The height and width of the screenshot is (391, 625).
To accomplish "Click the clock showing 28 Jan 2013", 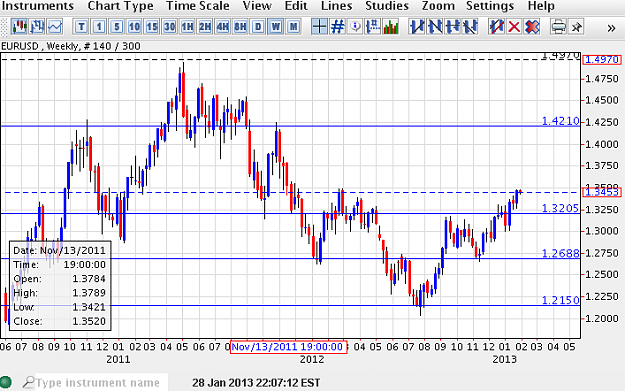I will [256, 383].
